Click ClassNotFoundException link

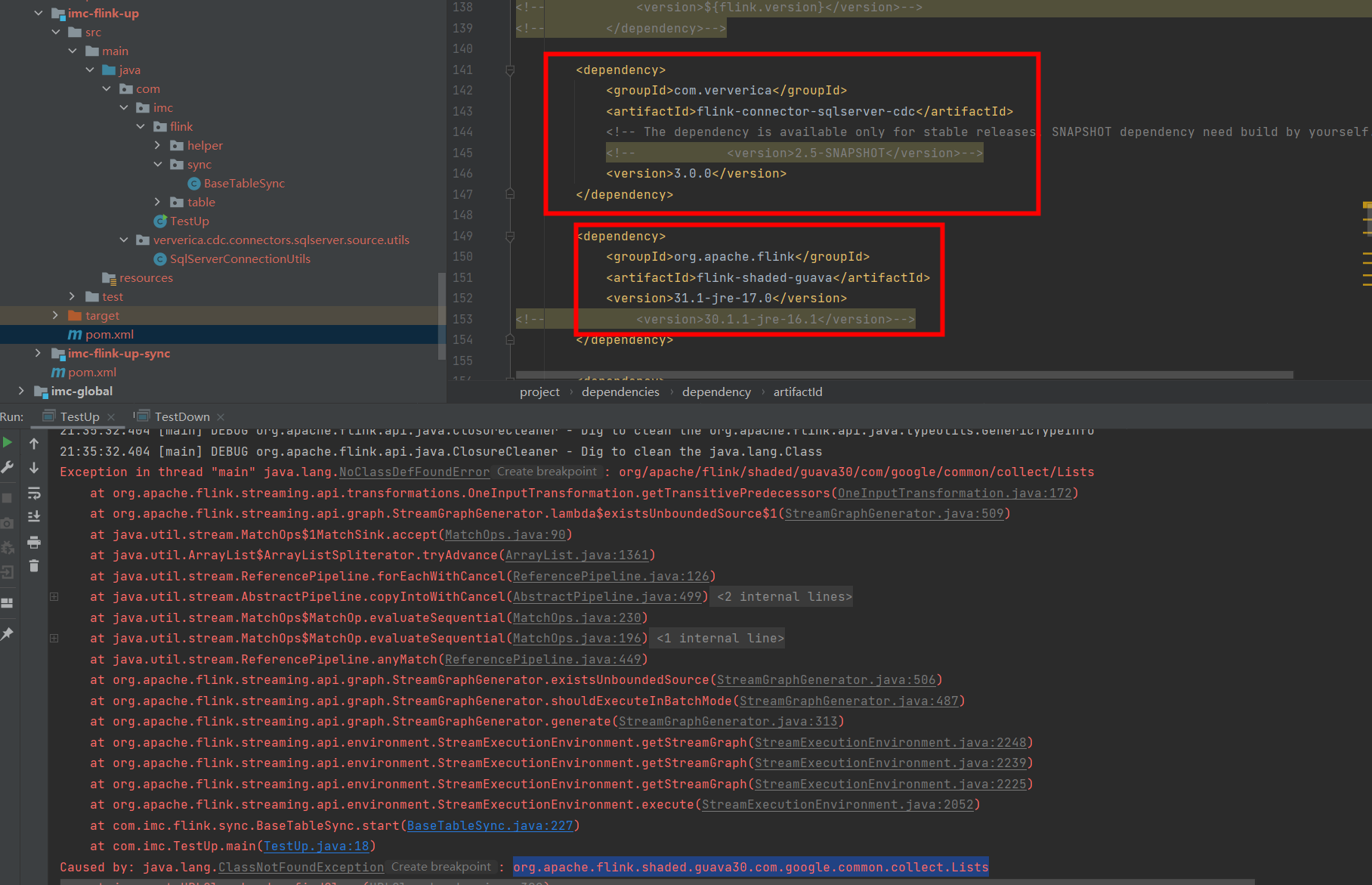(x=301, y=867)
